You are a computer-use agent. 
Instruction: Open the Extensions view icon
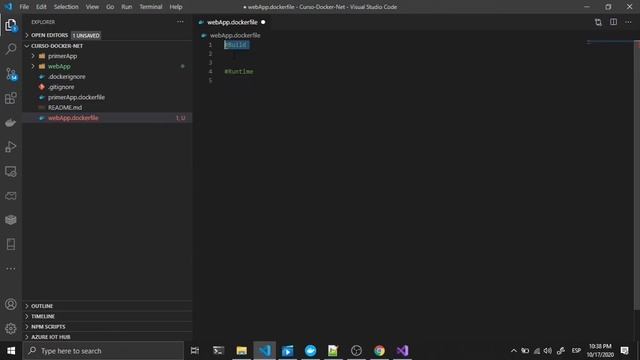11,98
